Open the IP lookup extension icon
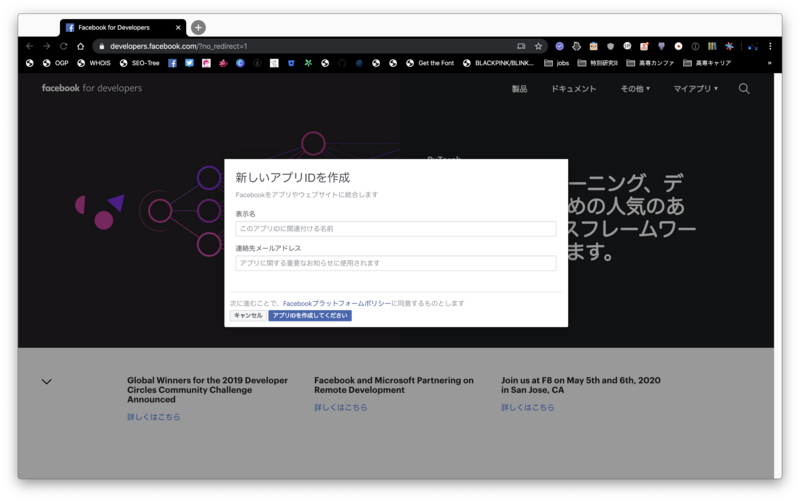The height and width of the screenshot is (501, 800). point(627,46)
